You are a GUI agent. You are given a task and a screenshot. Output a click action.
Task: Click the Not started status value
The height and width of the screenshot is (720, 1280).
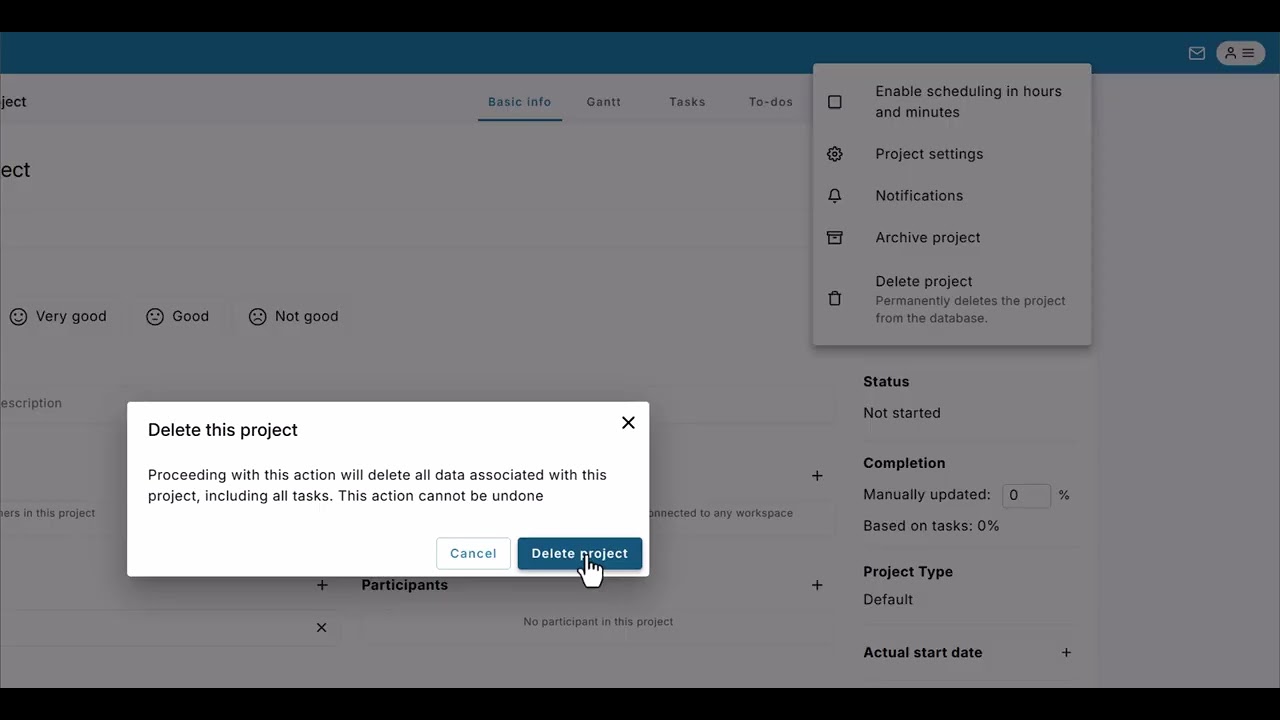tap(902, 413)
